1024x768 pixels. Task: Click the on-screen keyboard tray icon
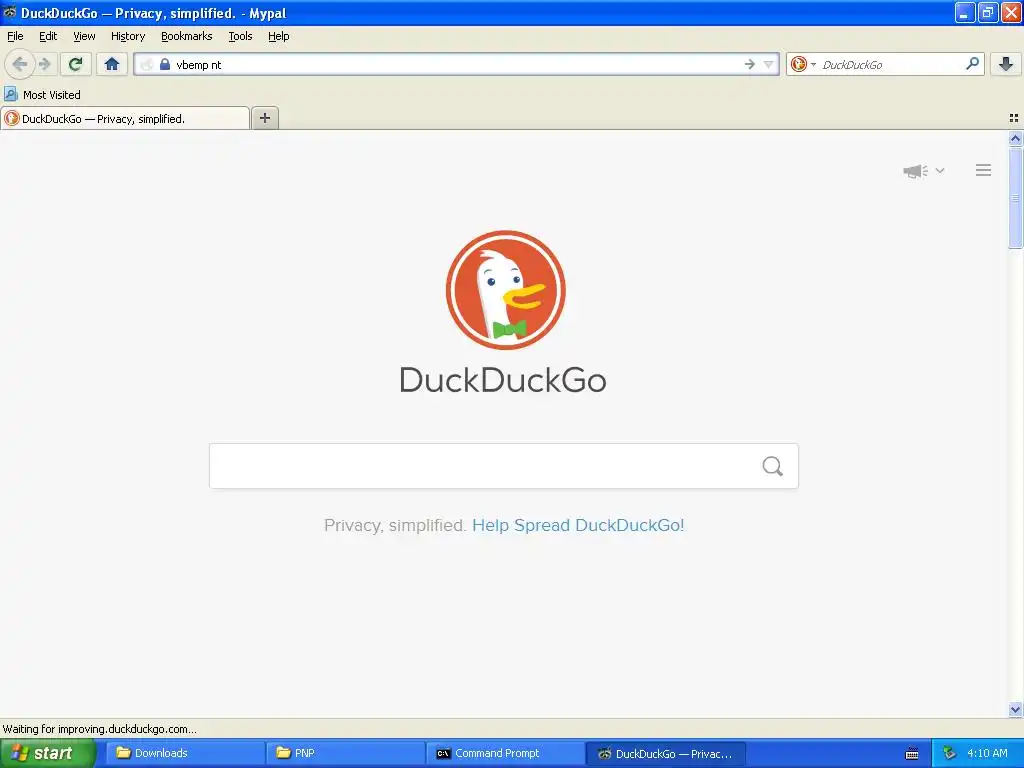tap(912, 754)
